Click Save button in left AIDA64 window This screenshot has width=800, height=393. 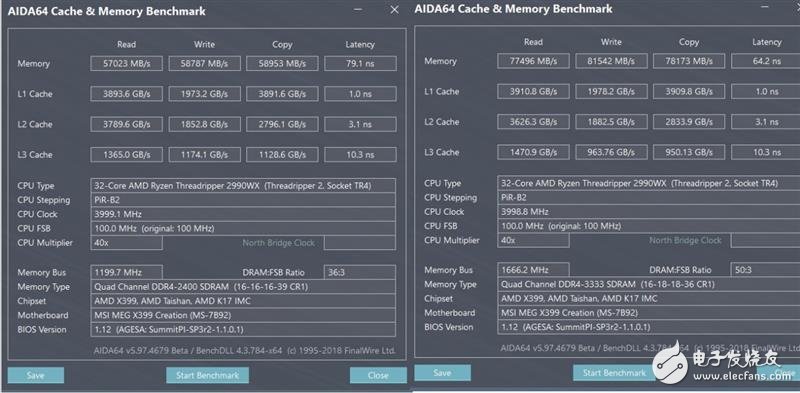(x=36, y=375)
